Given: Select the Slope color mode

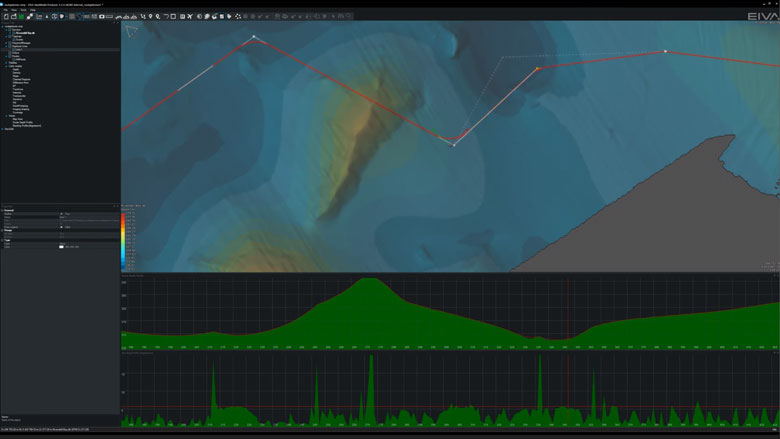Looking at the screenshot, I should [16, 75].
